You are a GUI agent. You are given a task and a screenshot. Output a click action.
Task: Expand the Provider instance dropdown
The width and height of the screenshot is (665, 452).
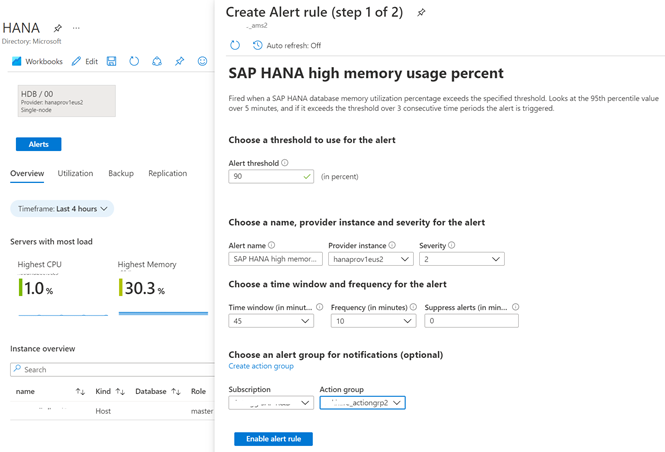[x=370, y=259]
